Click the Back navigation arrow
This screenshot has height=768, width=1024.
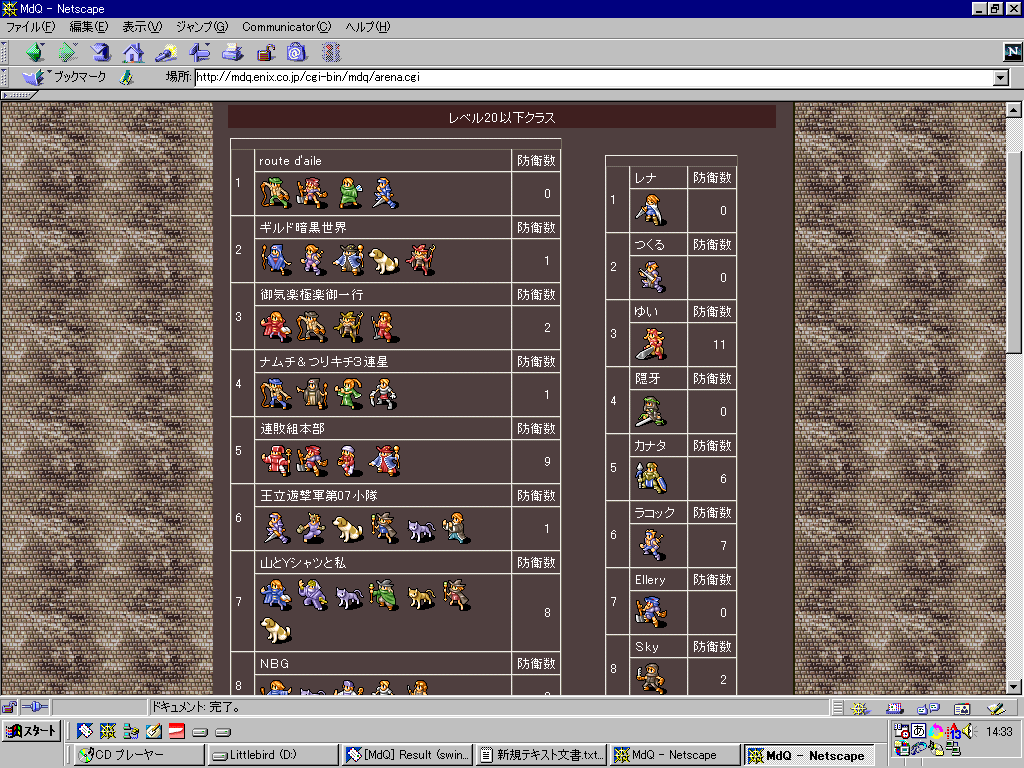click(x=35, y=52)
